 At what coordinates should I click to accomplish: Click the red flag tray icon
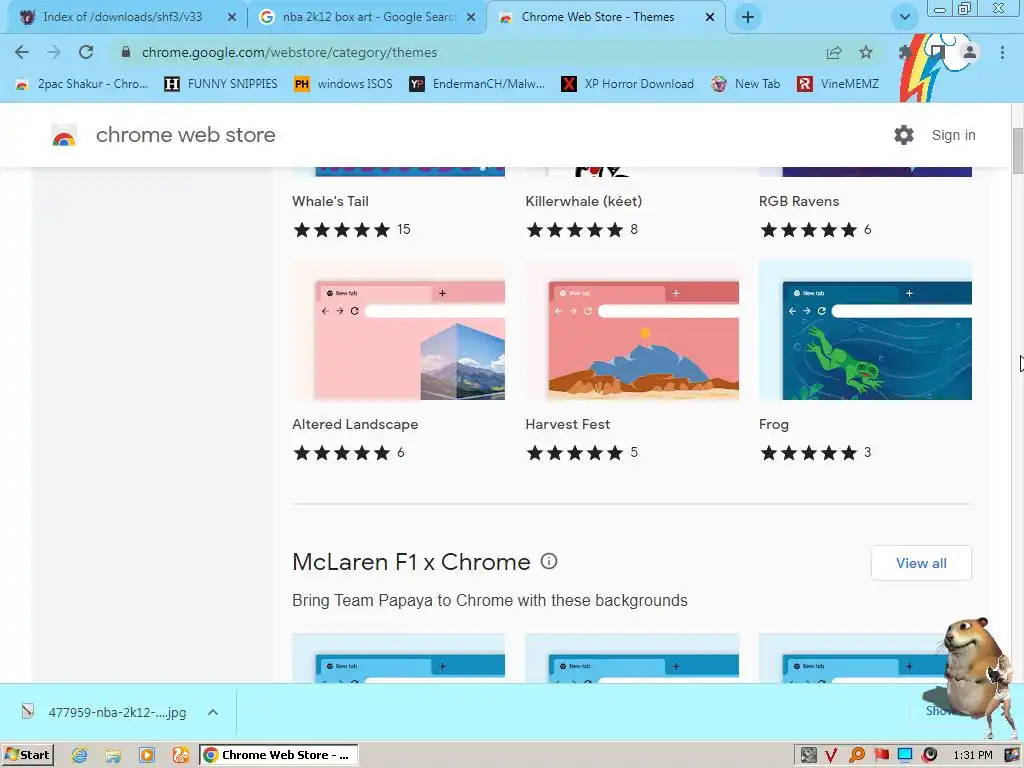tap(882, 756)
